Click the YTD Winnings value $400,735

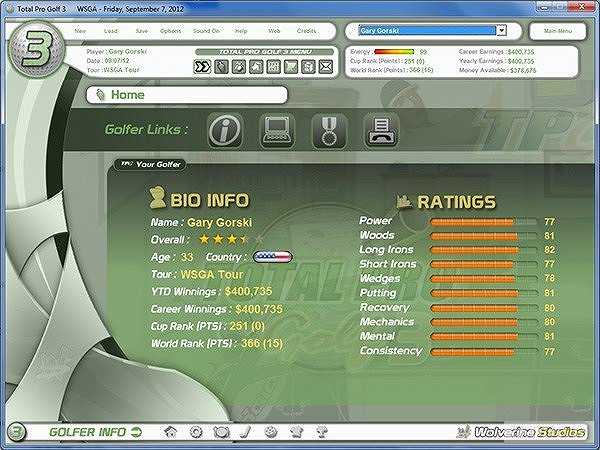(x=248, y=292)
